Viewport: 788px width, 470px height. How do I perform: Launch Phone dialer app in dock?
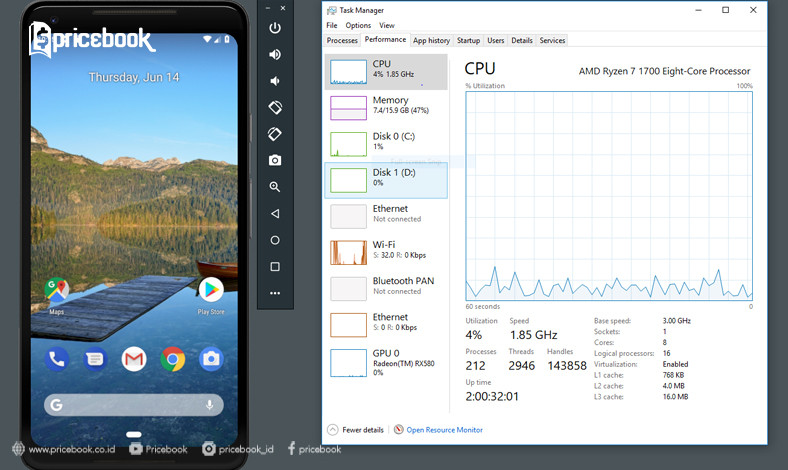point(56,359)
